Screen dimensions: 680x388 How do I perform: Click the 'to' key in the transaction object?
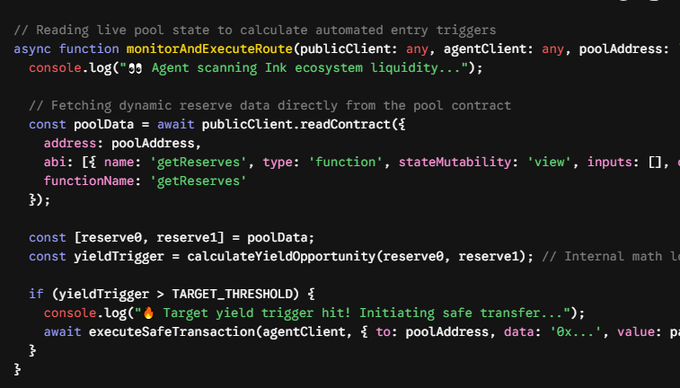[383, 332]
